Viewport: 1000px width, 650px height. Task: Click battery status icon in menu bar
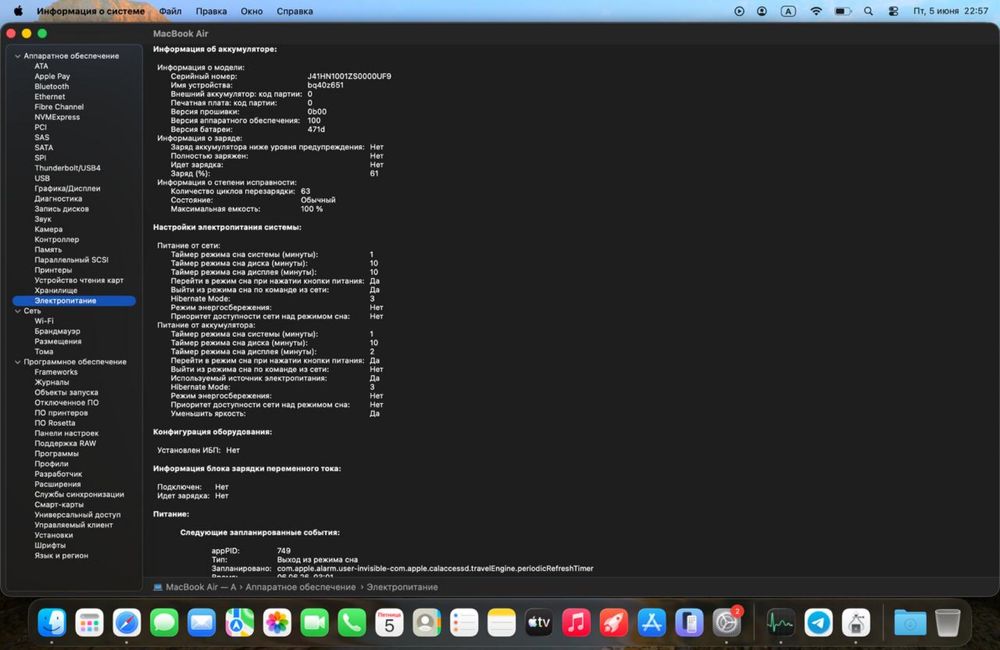pos(842,11)
